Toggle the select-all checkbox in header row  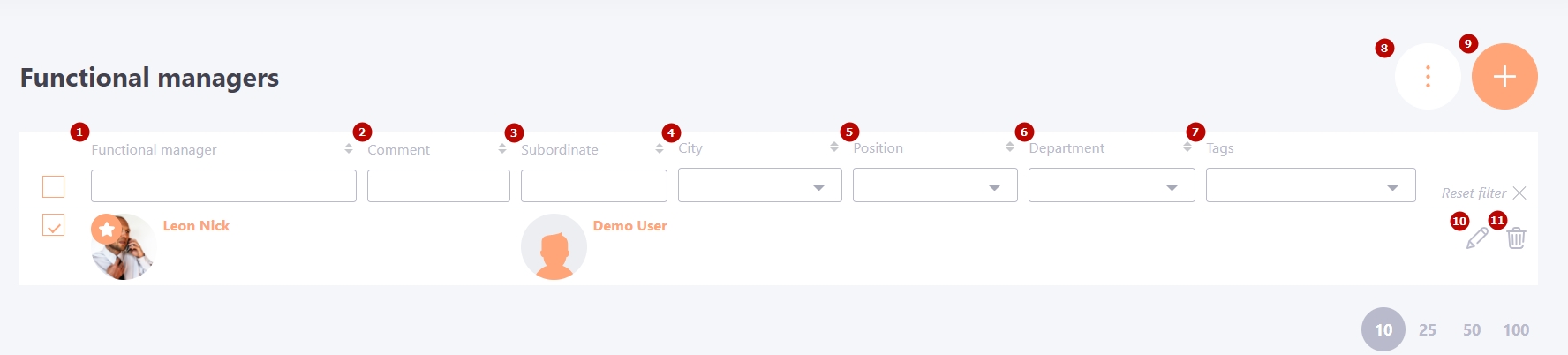pyautogui.click(x=54, y=186)
